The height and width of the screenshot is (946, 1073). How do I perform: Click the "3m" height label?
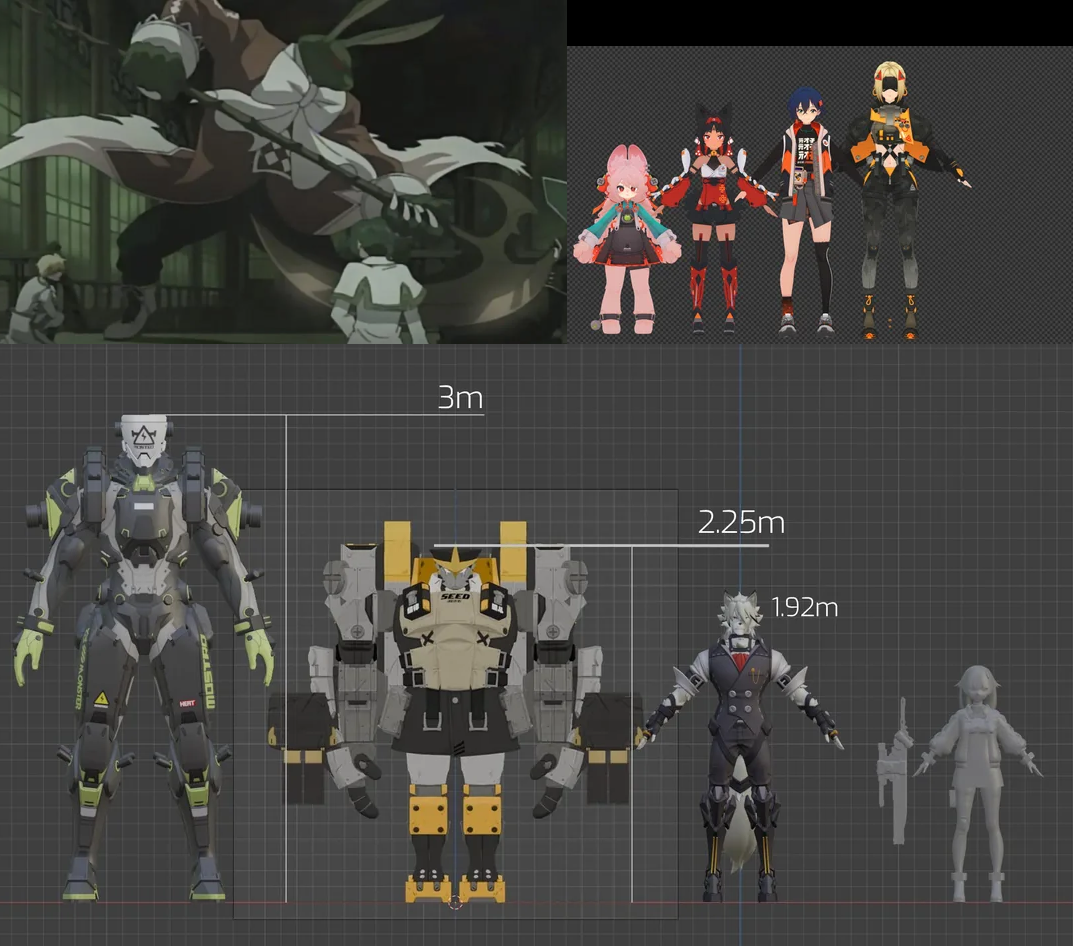(460, 398)
